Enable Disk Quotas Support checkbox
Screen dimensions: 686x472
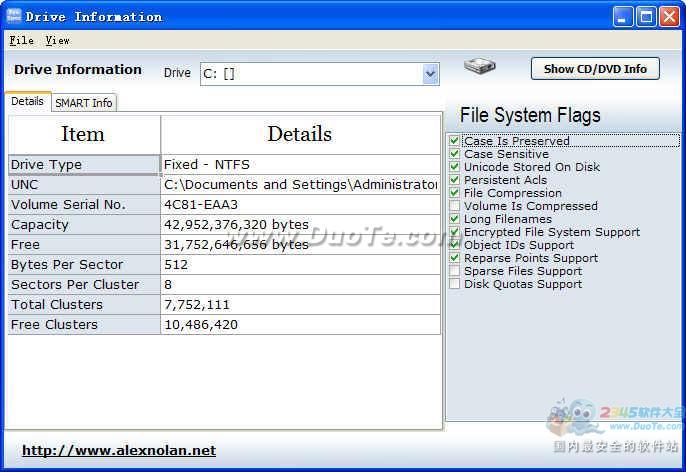pyautogui.click(x=455, y=284)
